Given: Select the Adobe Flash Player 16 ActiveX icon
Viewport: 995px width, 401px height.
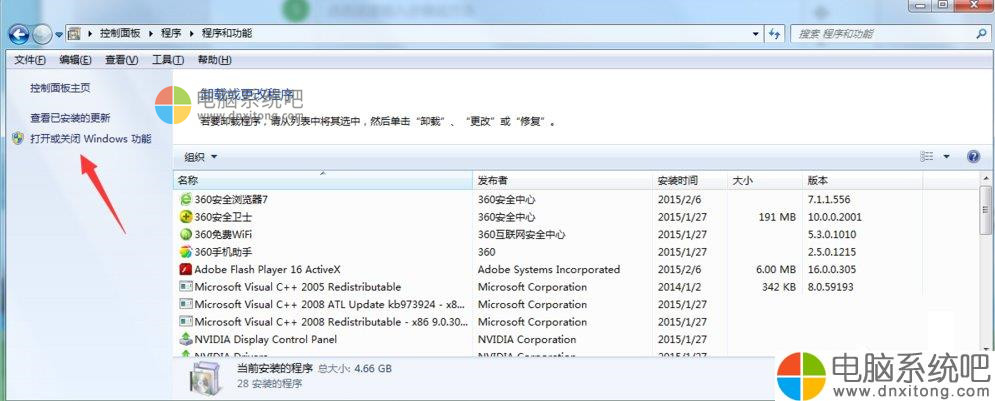Looking at the screenshot, I should 186,270.
